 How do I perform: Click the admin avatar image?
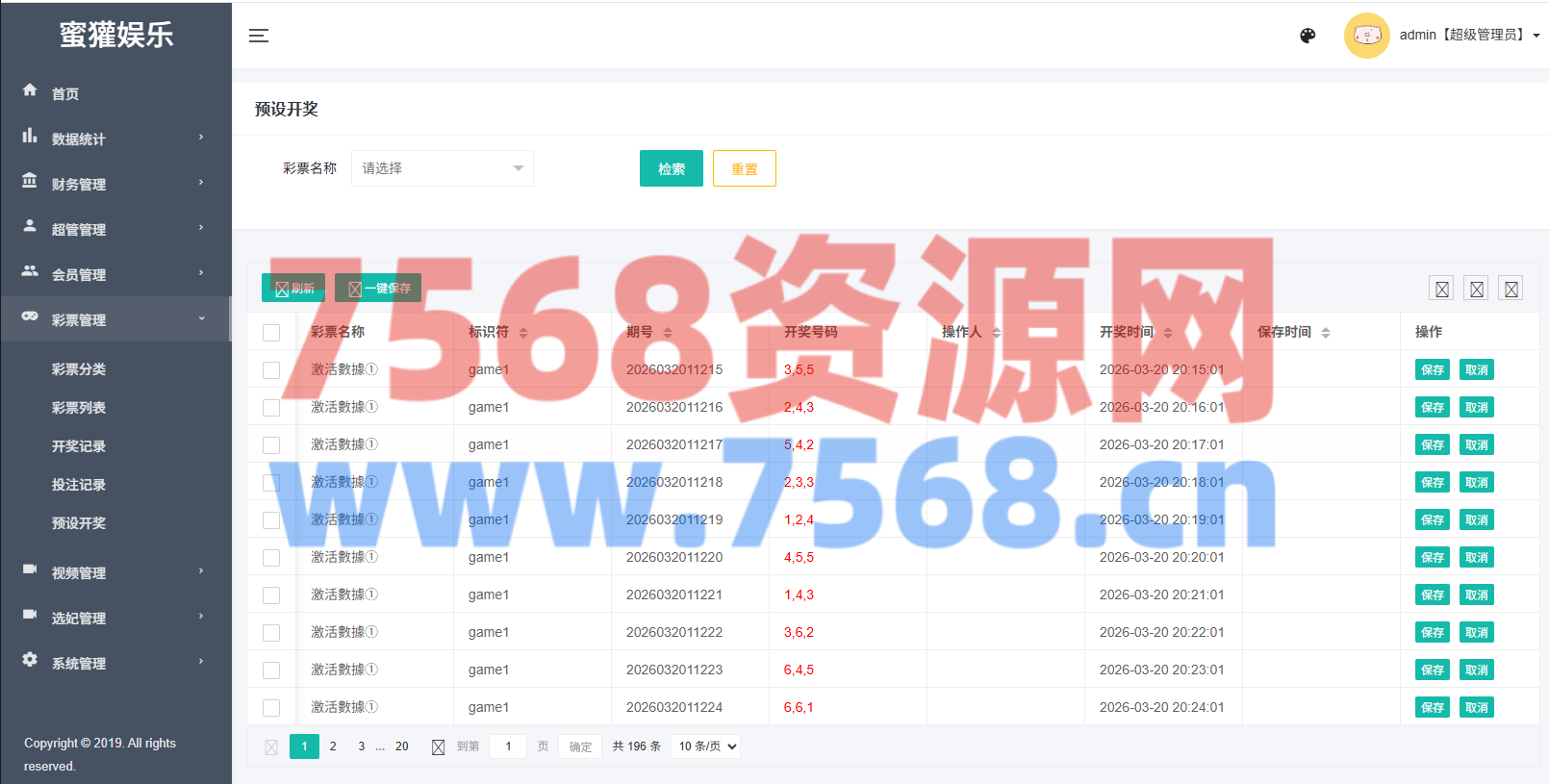tap(1366, 36)
